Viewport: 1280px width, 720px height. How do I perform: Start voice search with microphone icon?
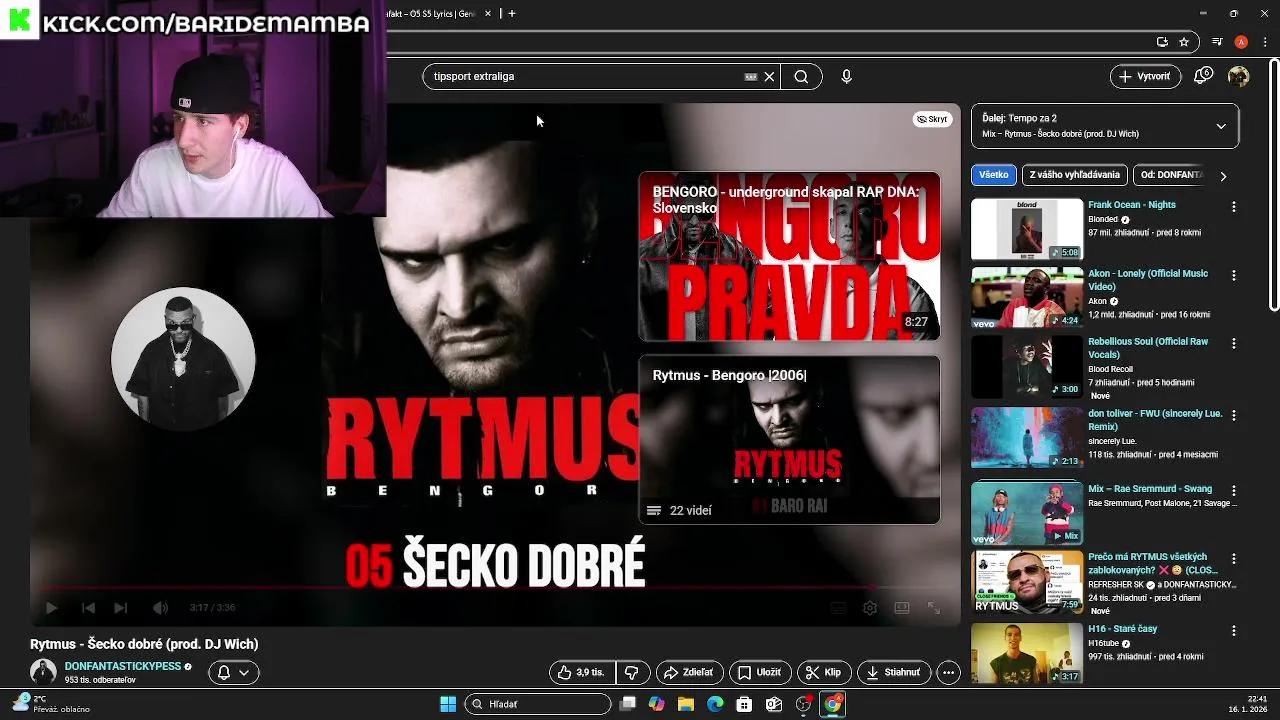click(x=847, y=76)
